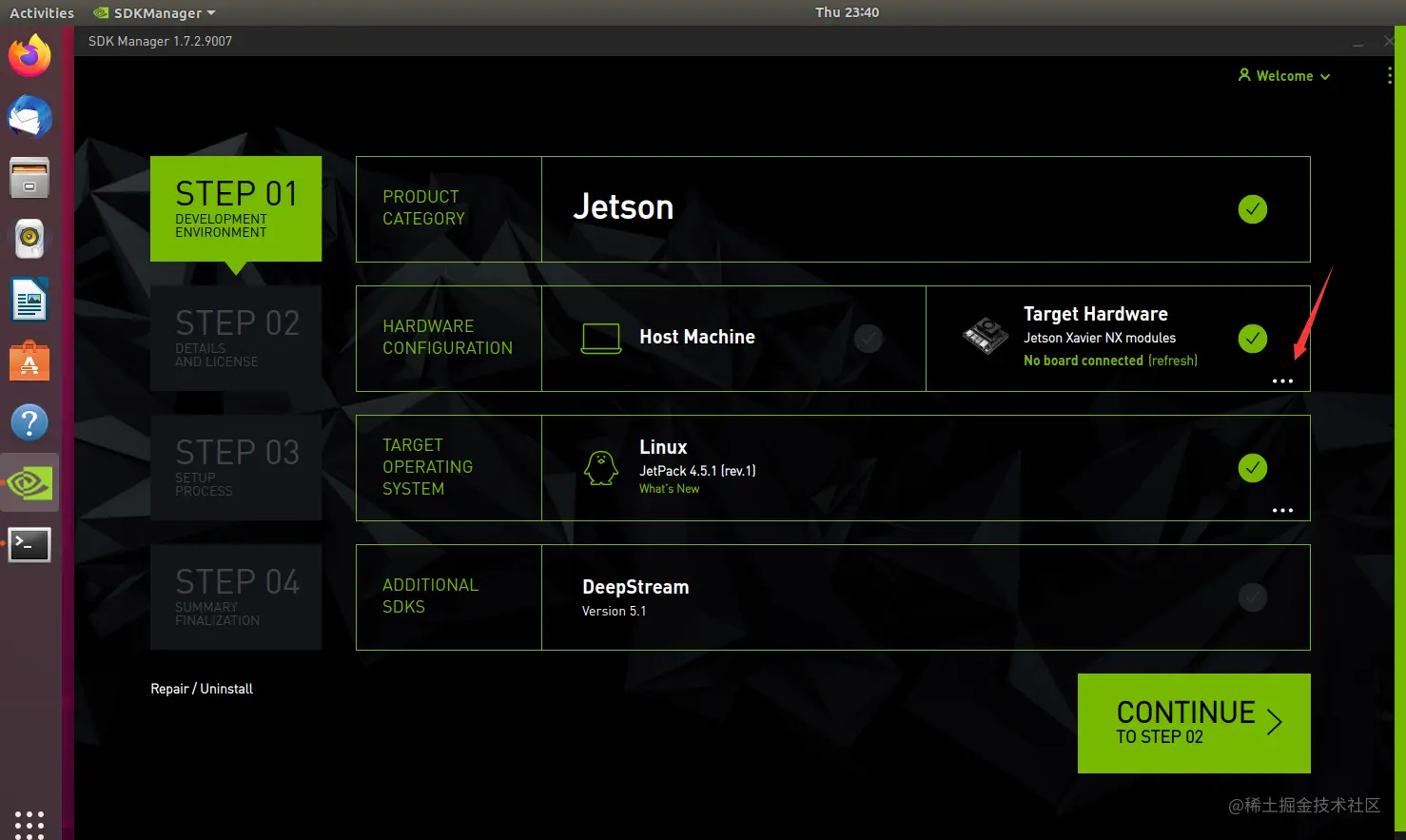The image size is (1406, 840).
Task: Expand Linux JetPack version options ellipsis
Action: [1282, 510]
